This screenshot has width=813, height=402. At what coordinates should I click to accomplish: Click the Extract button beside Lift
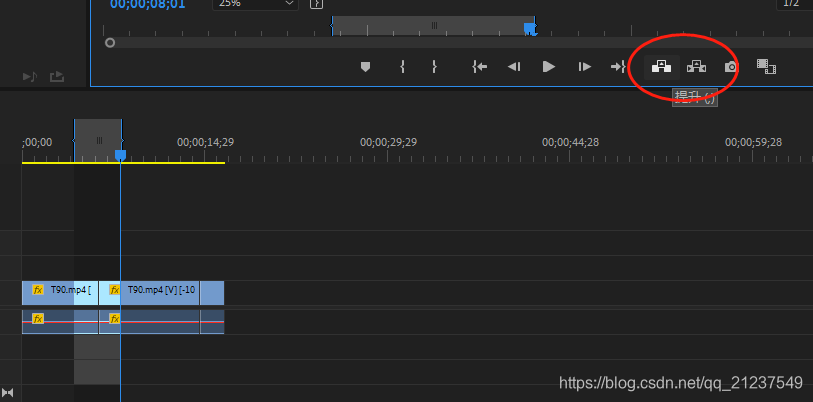[x=696, y=66]
